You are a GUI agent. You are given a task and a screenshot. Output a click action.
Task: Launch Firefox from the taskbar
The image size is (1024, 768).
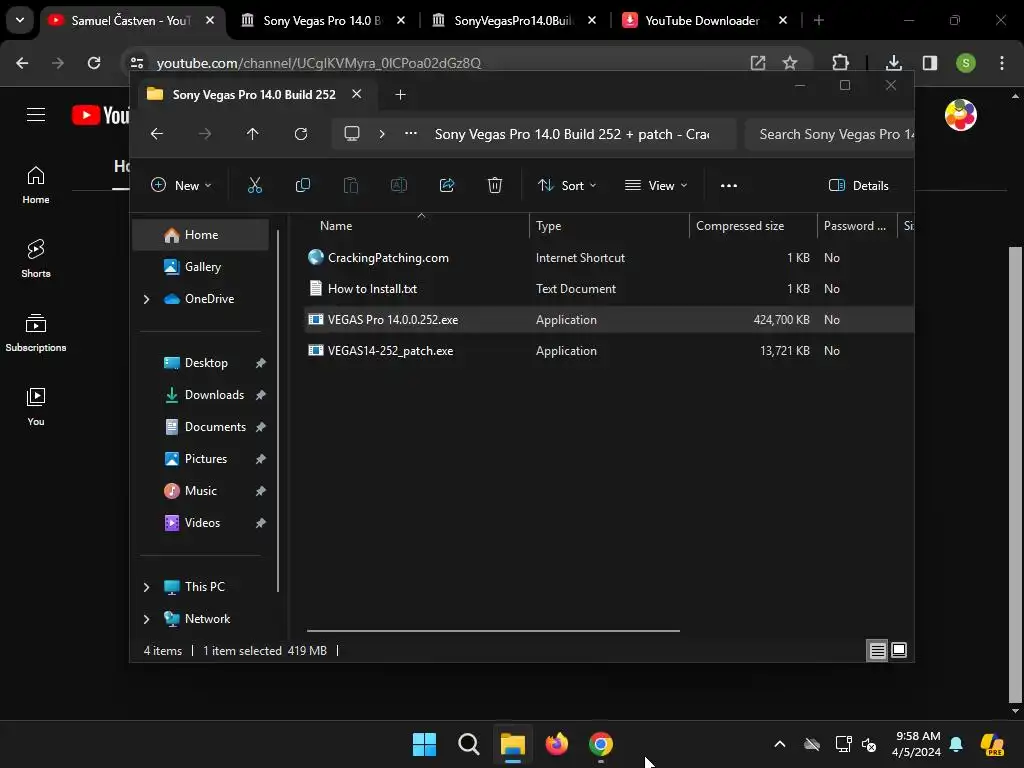(x=556, y=744)
